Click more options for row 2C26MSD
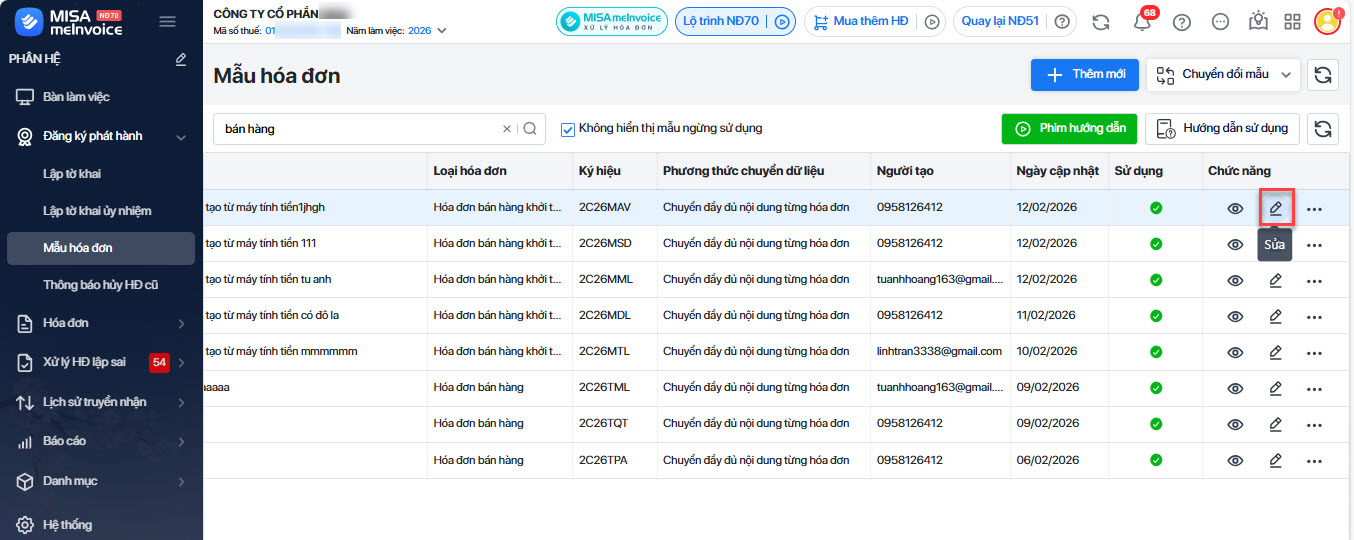The image size is (1354, 540). click(1314, 245)
